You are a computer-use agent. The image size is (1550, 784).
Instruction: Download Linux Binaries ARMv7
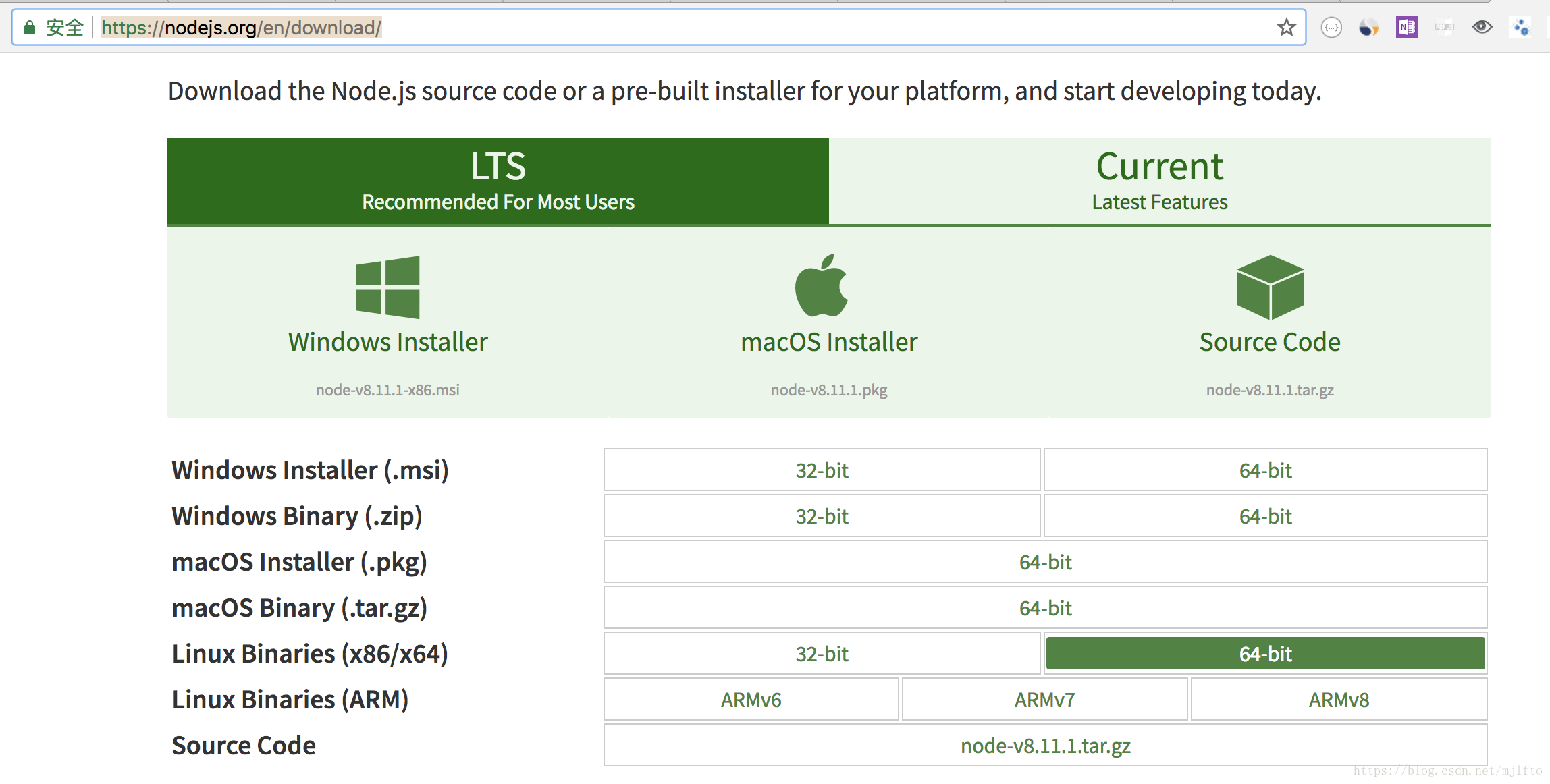[x=1044, y=700]
